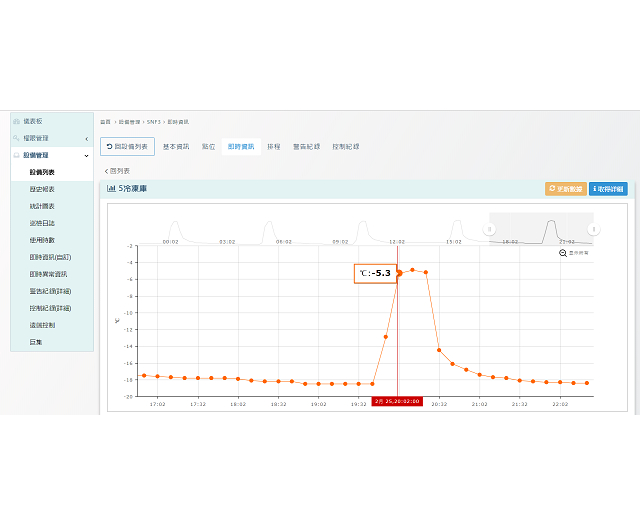640x525 pixels.
Task: Click the right handle of the range selector
Action: click(594, 229)
